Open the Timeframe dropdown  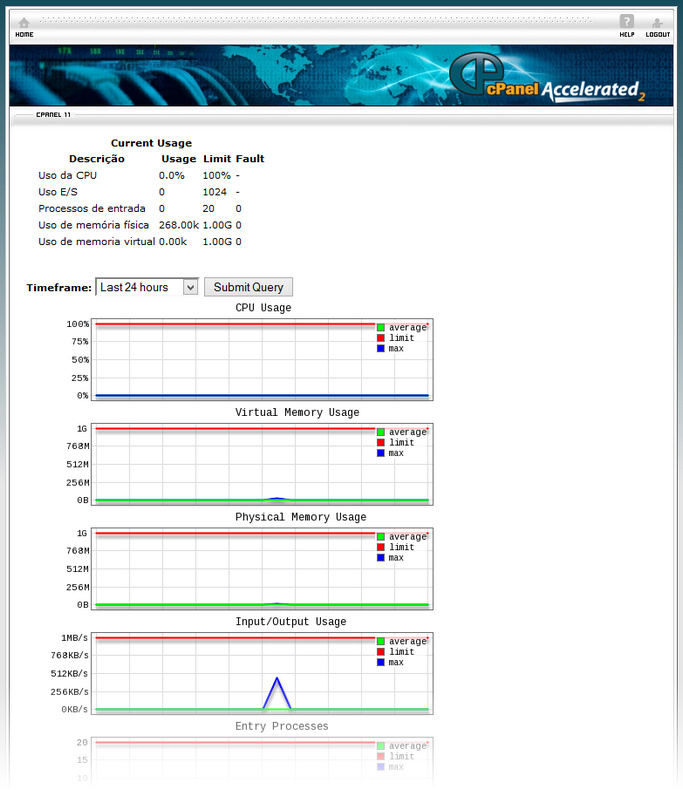tap(147, 287)
